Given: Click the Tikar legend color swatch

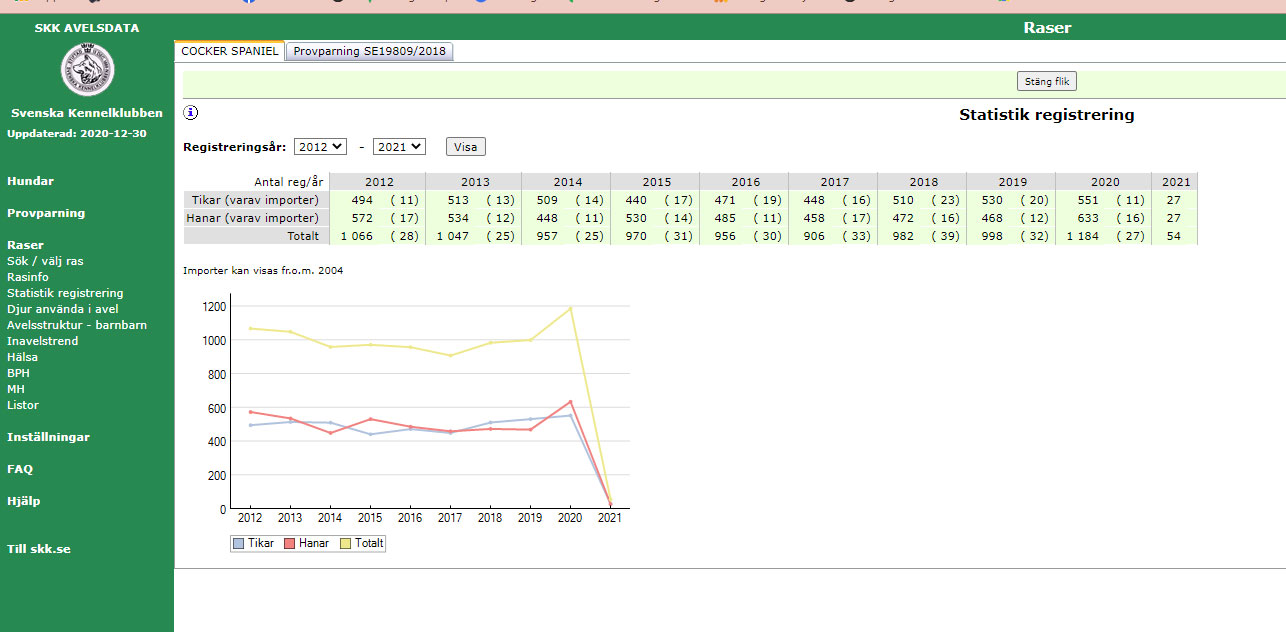Looking at the screenshot, I should click(239, 543).
